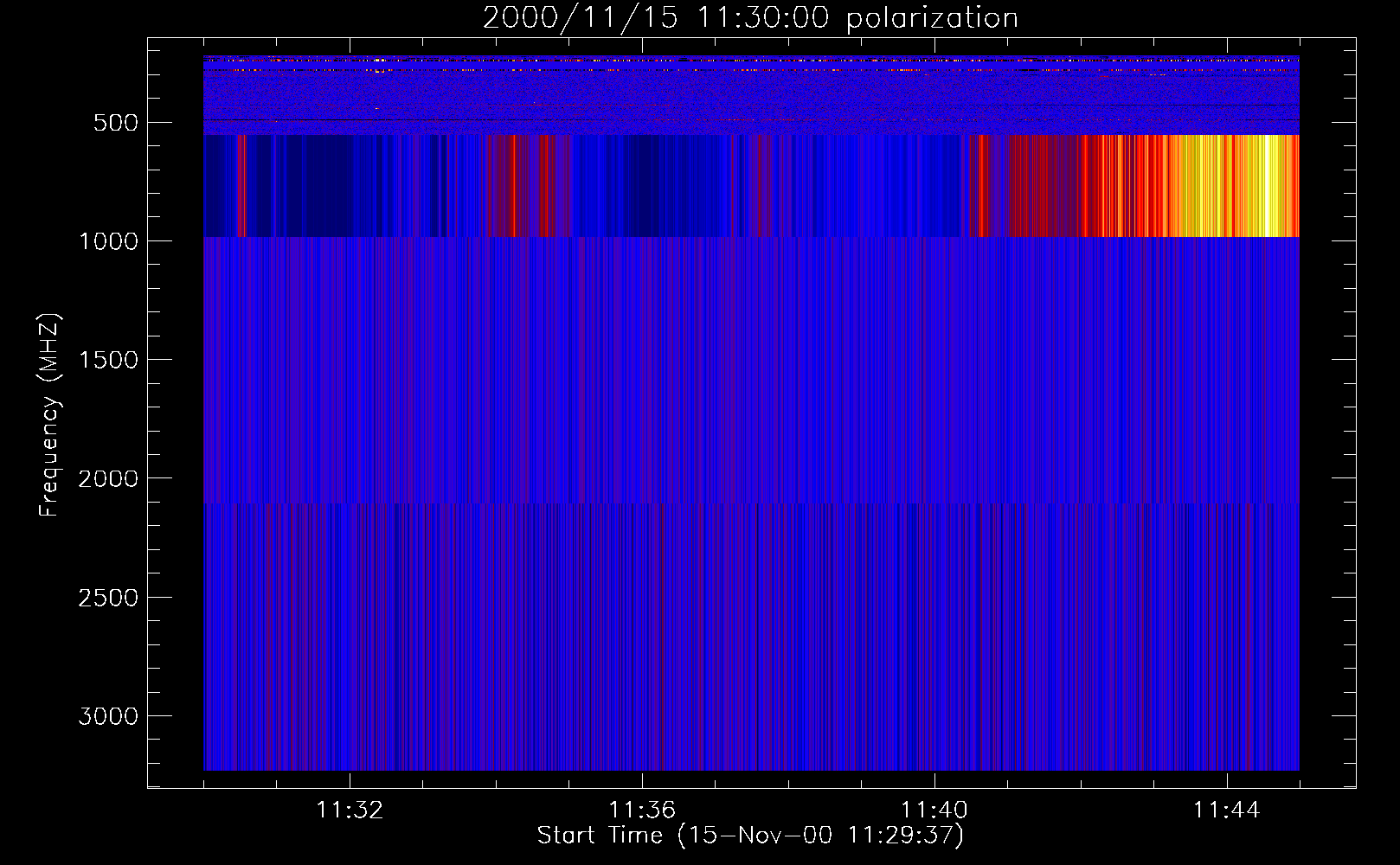Select the 'Frequency (MHZ)' axis label
The image size is (1400, 865).
point(49,415)
